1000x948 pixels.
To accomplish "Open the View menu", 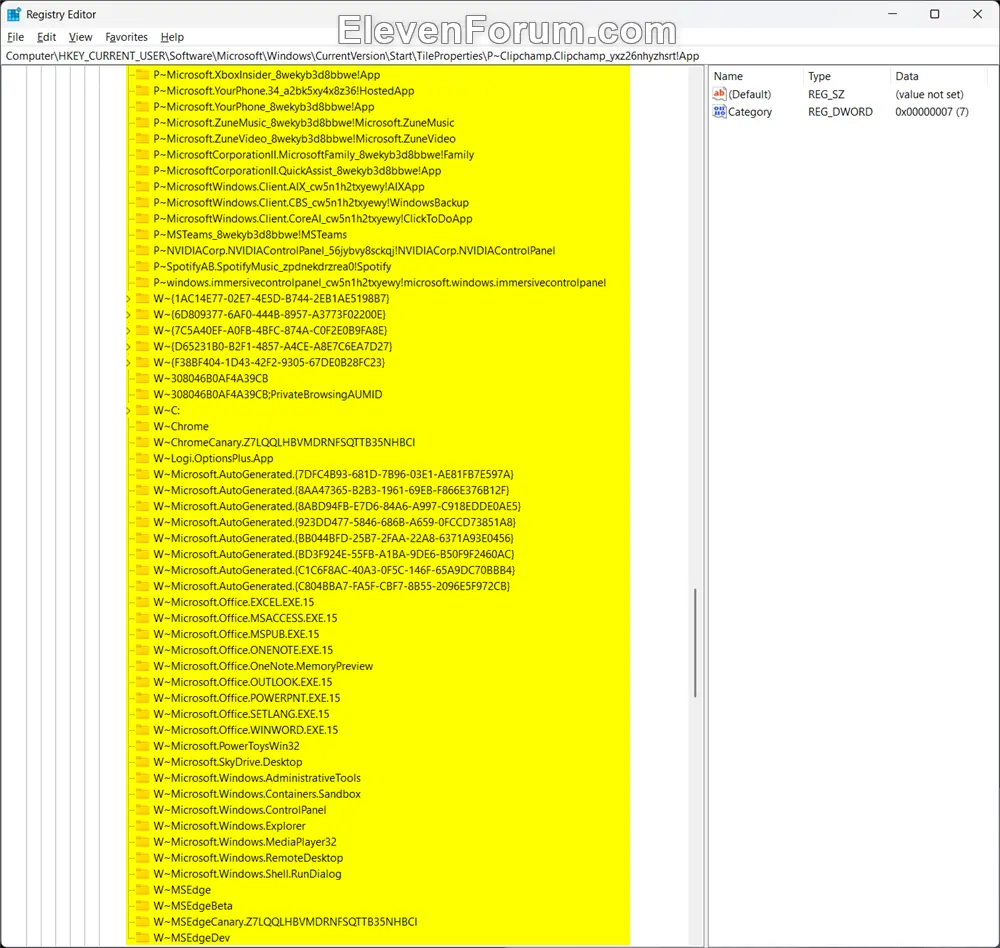I will 80,37.
